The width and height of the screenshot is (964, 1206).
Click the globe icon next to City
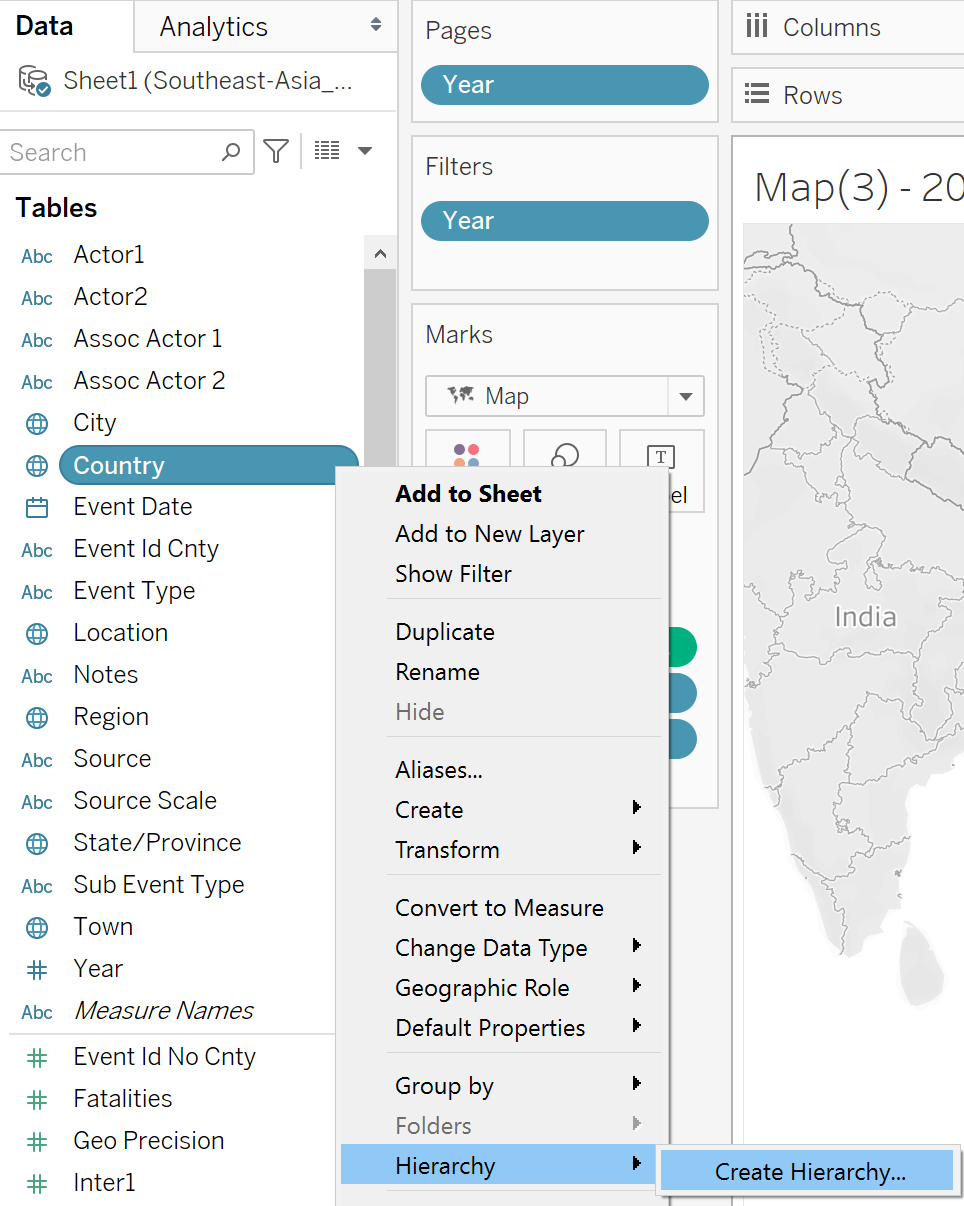(37, 424)
